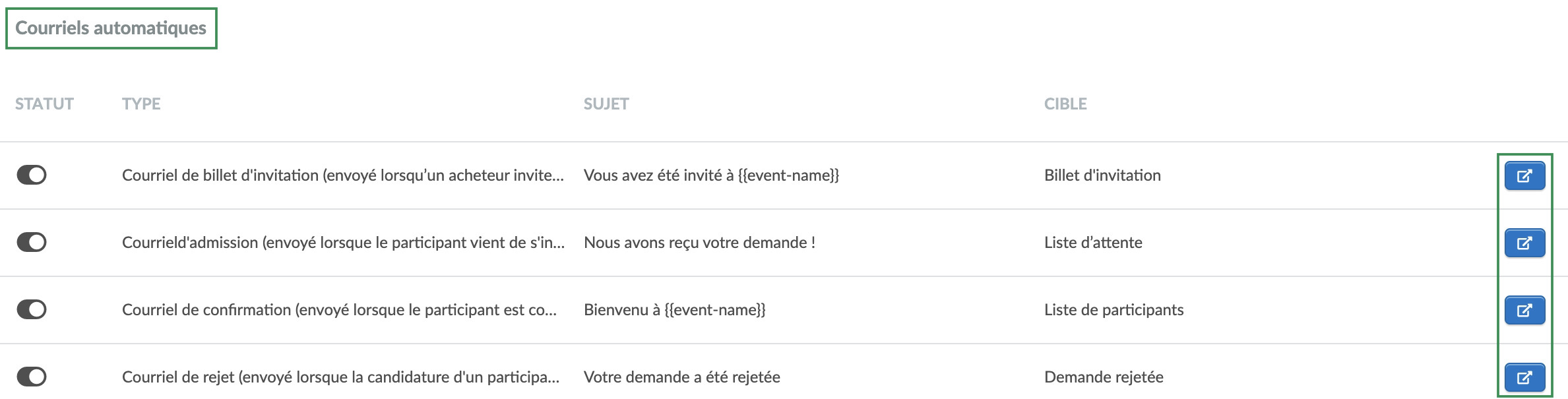
Task: Click target 'Liste de participants'
Action: click(x=1114, y=310)
